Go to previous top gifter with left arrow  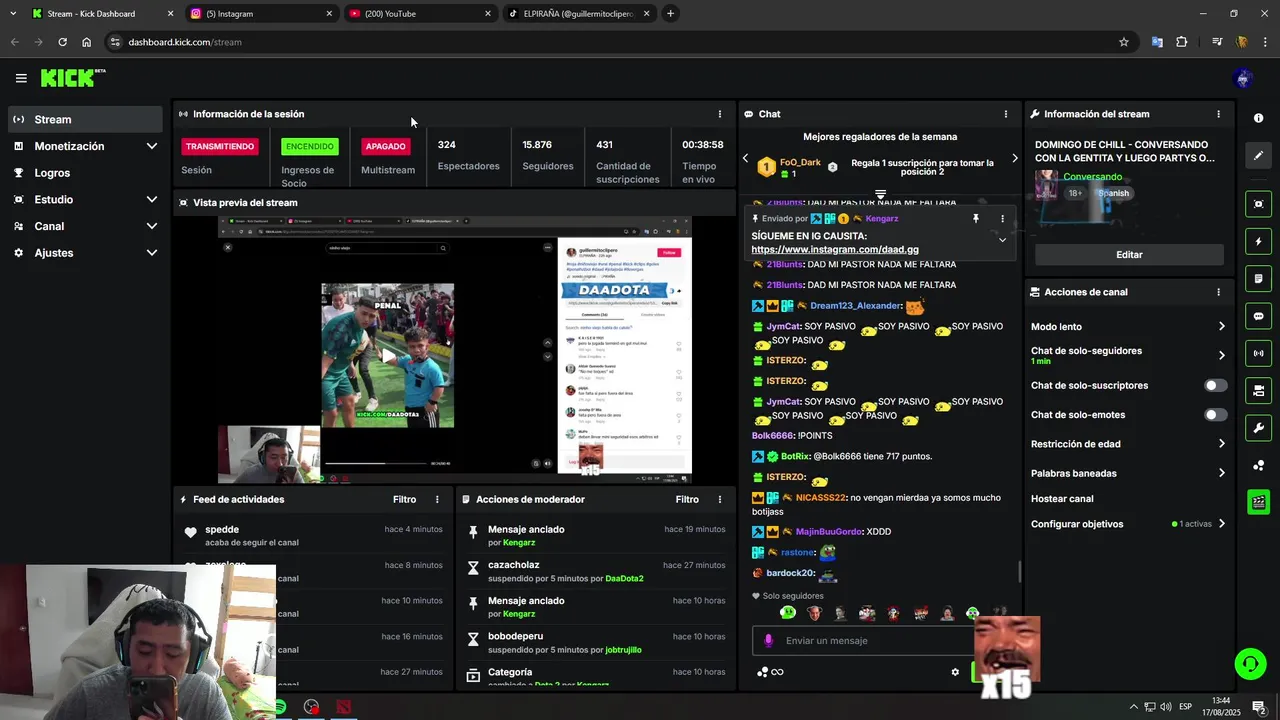745,158
